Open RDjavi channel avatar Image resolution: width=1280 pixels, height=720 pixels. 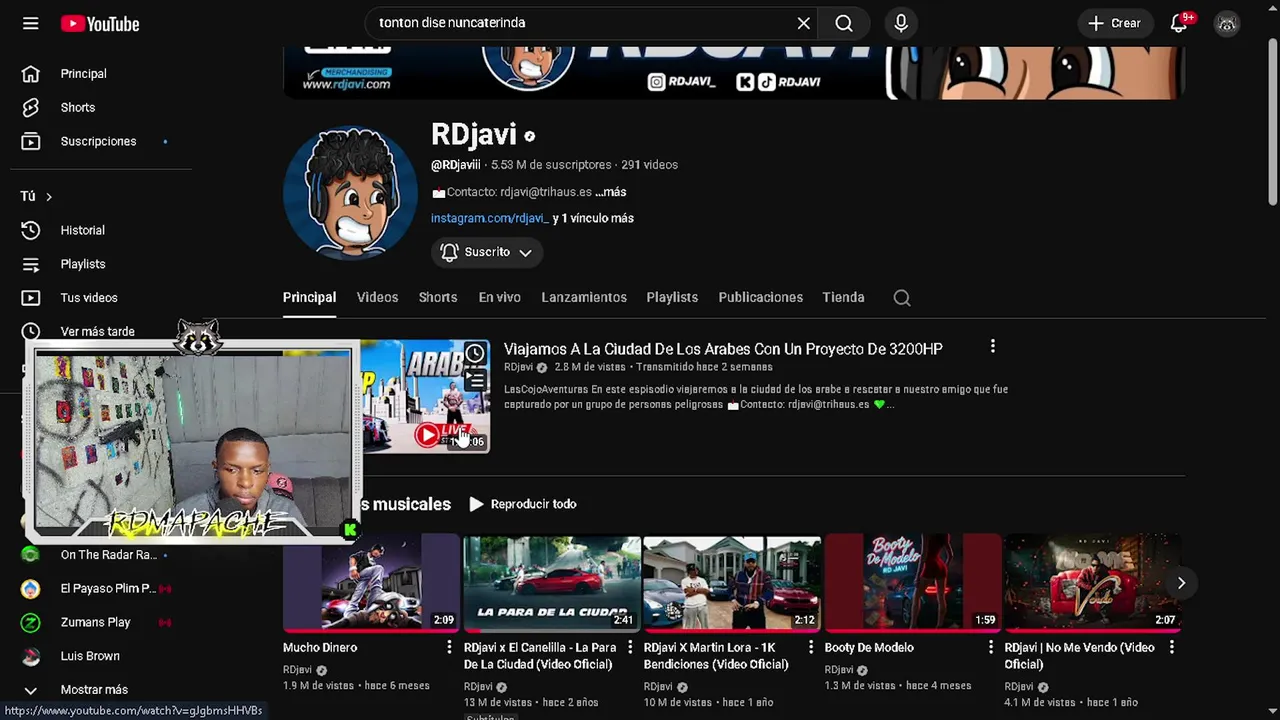click(350, 193)
